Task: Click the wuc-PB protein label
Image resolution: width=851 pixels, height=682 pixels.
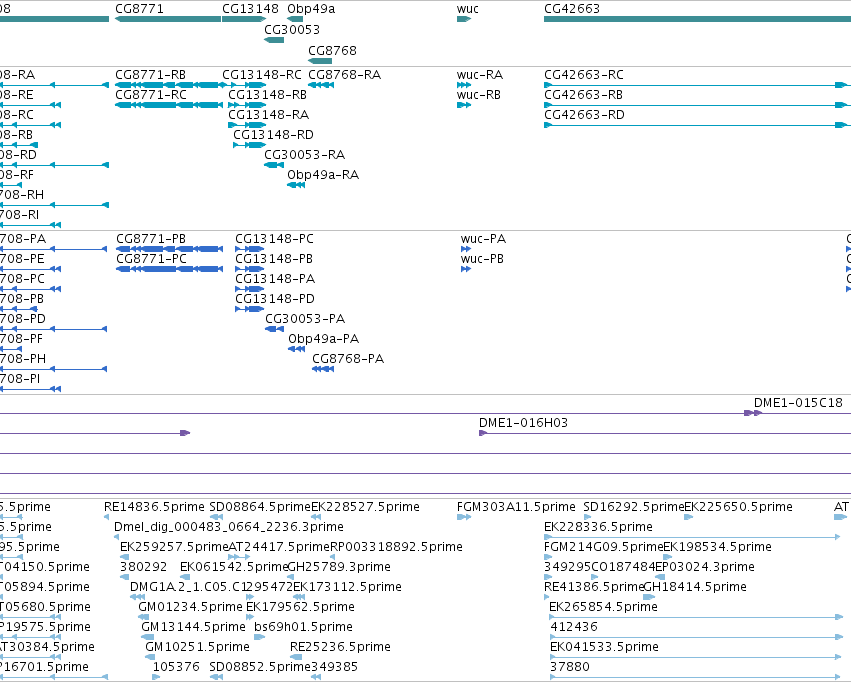Action: tap(482, 259)
